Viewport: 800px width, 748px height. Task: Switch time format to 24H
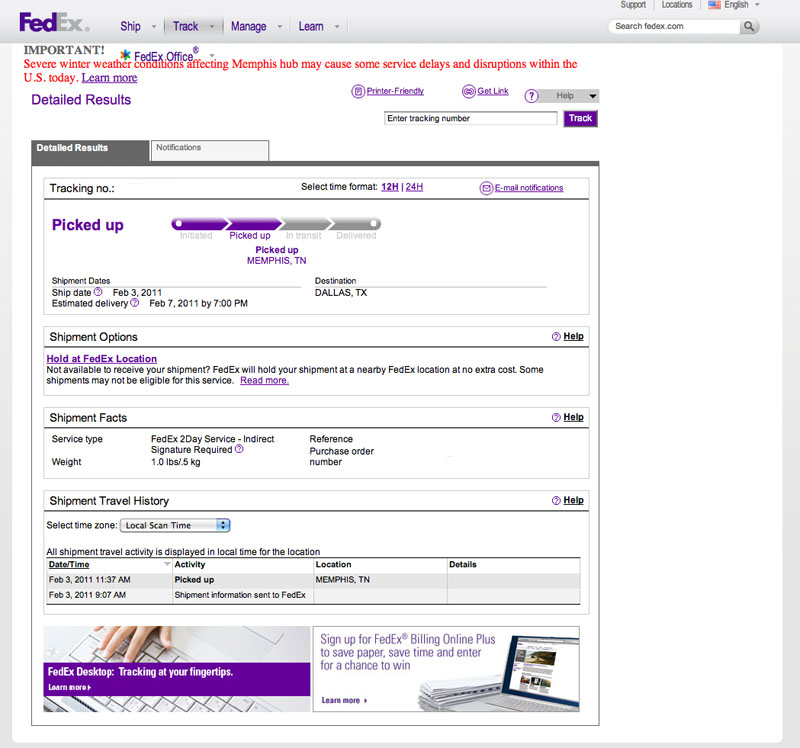(414, 187)
